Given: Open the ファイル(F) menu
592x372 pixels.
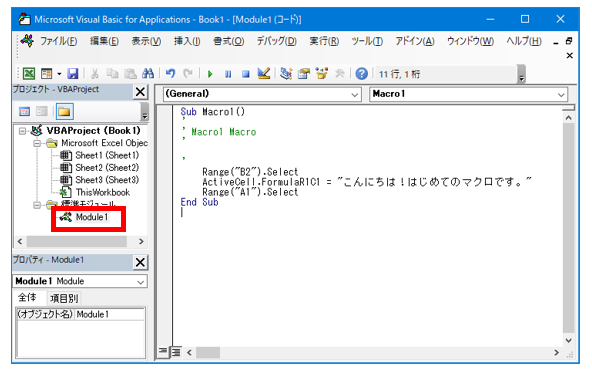Looking at the screenshot, I should (x=59, y=41).
